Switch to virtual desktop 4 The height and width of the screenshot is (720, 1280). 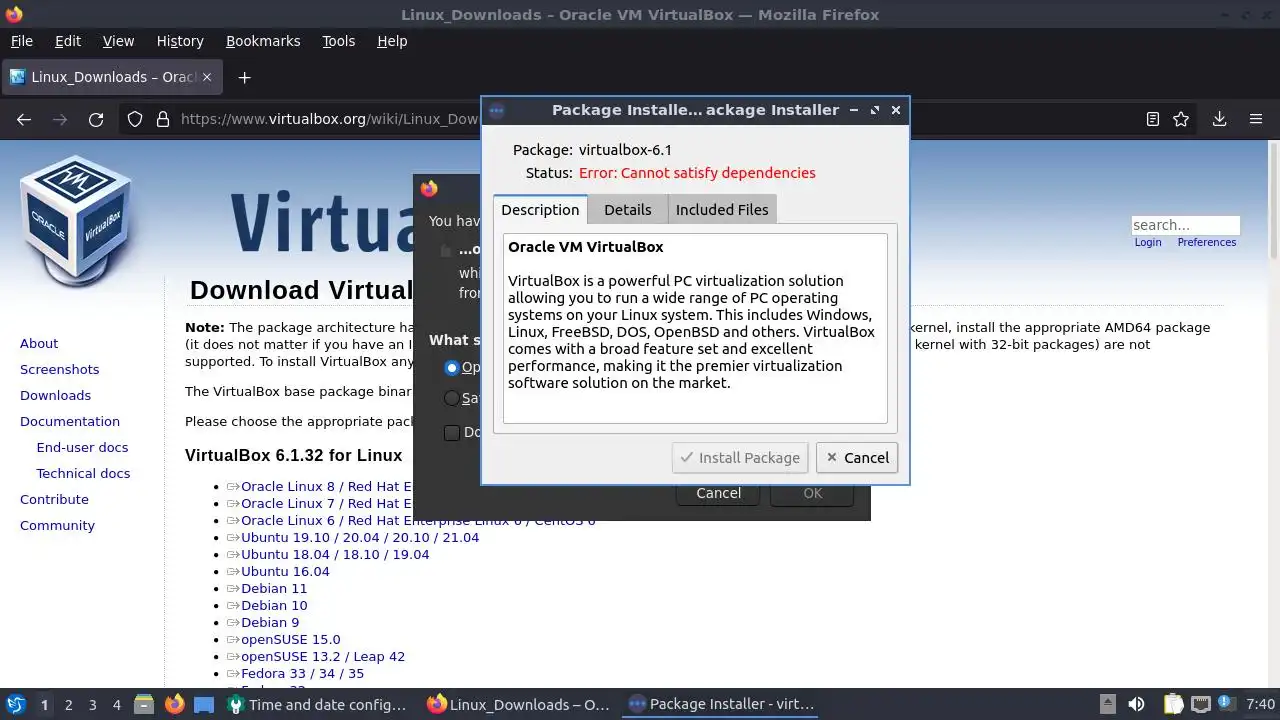tap(116, 704)
